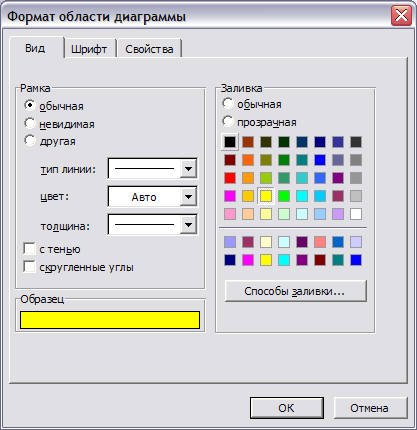417x430 pixels.
Task: Select the black color swatch
Action: tap(230, 142)
